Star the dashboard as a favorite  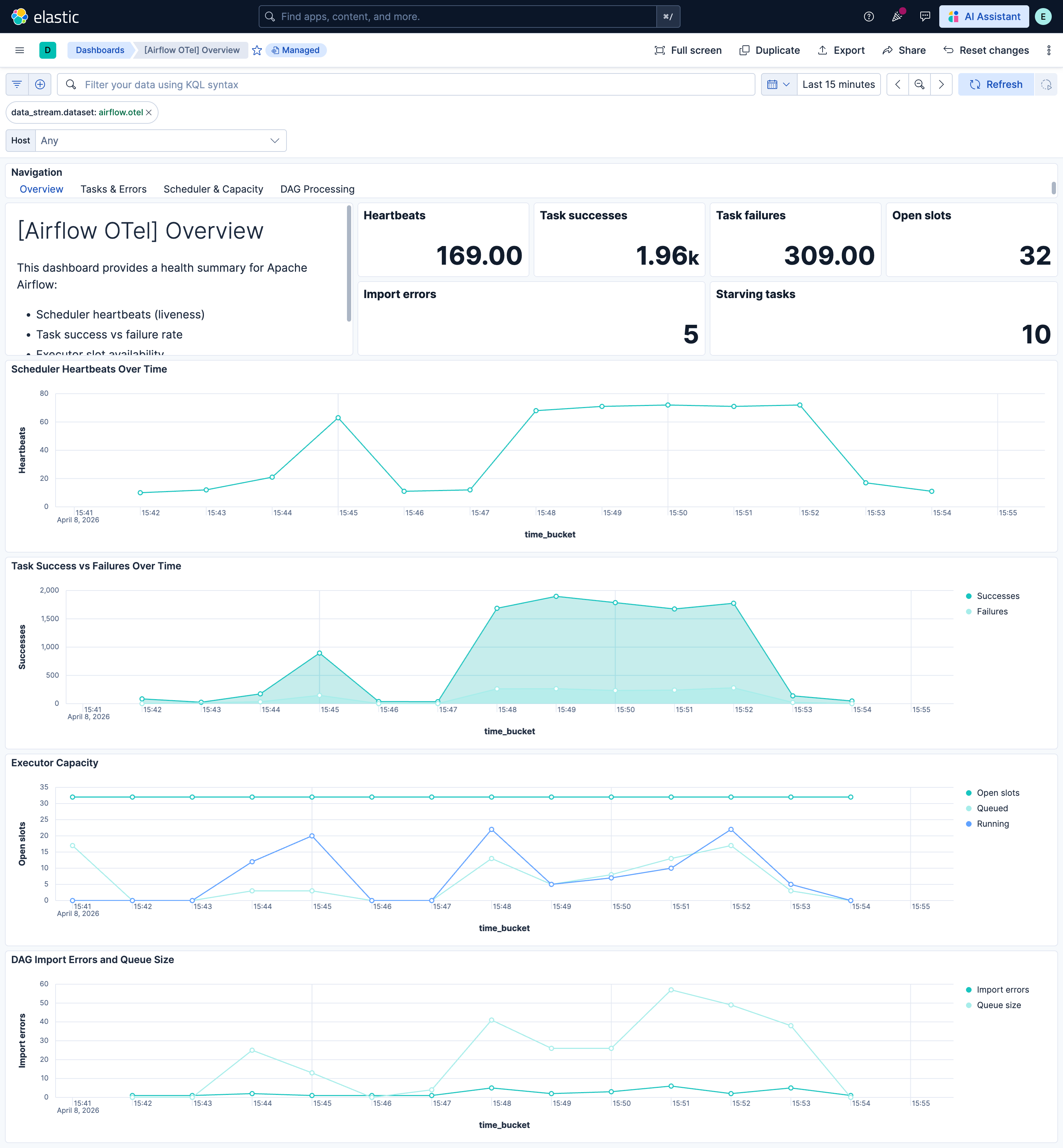tap(257, 50)
